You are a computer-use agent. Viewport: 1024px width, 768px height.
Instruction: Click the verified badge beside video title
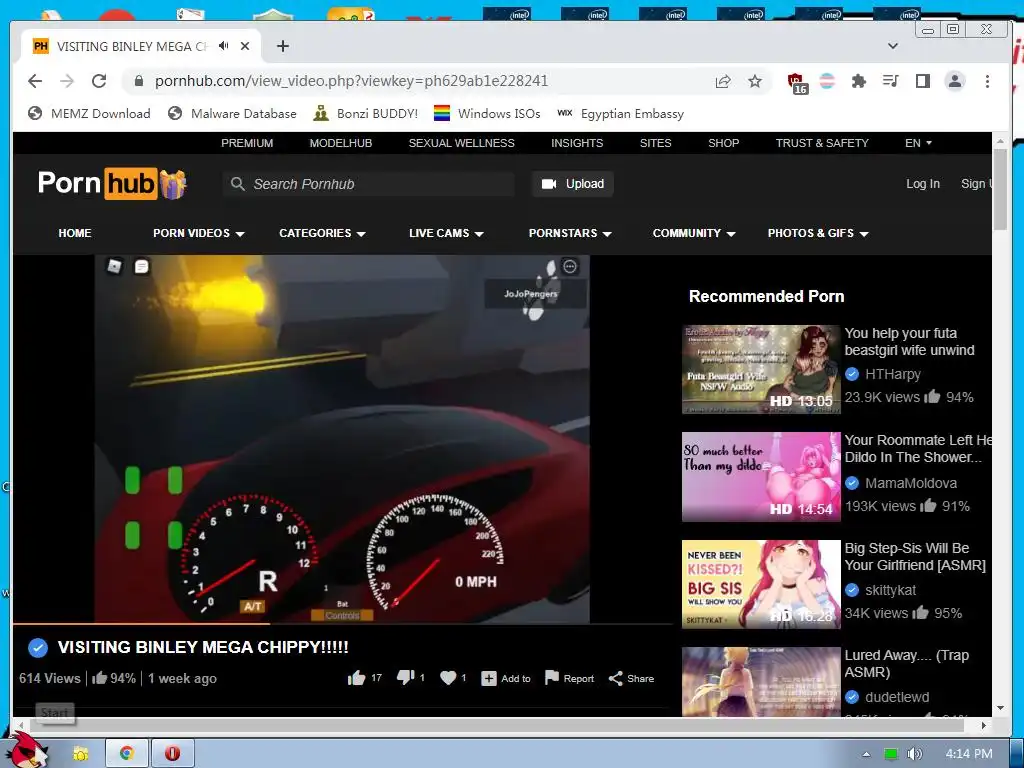(x=38, y=648)
